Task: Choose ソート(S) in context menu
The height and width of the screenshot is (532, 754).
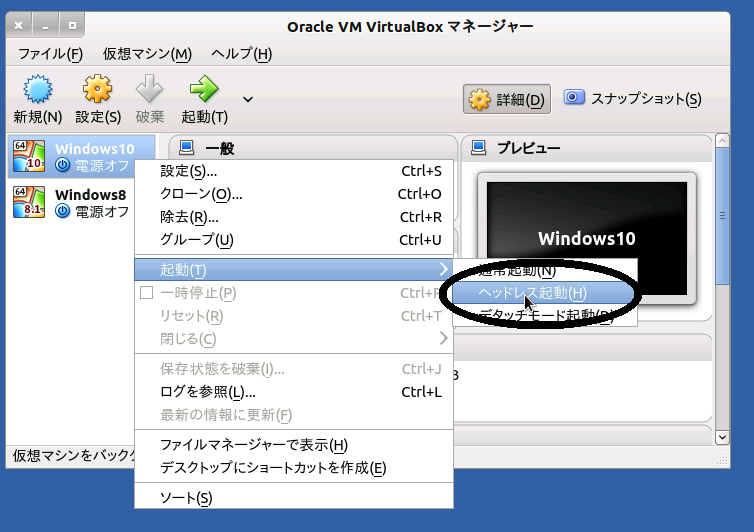Action: pos(294,498)
